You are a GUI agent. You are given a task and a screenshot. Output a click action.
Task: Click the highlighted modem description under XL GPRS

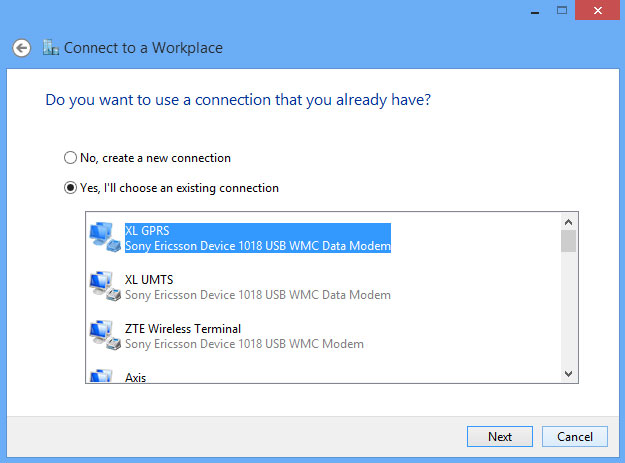[258, 246]
